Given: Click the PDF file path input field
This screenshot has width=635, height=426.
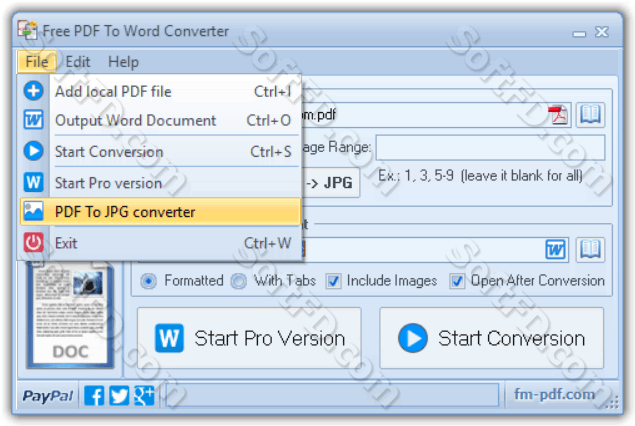Looking at the screenshot, I should tap(435, 115).
